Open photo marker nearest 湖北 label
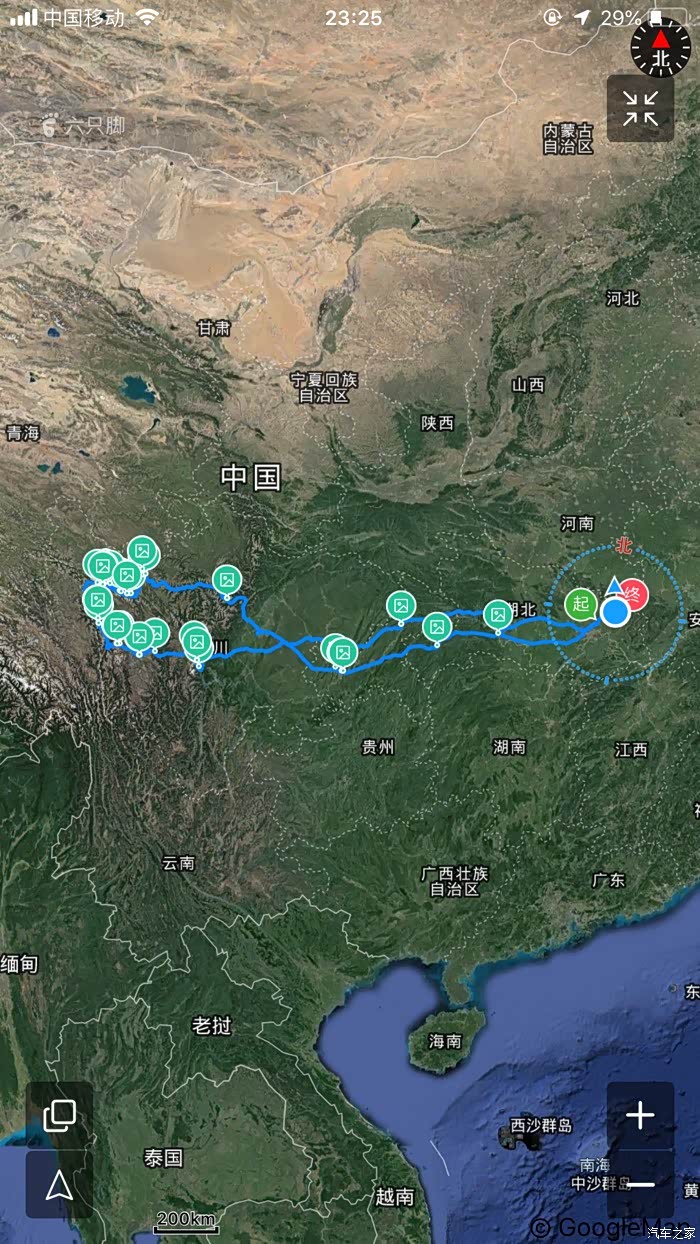This screenshot has width=700, height=1244. pos(498,615)
